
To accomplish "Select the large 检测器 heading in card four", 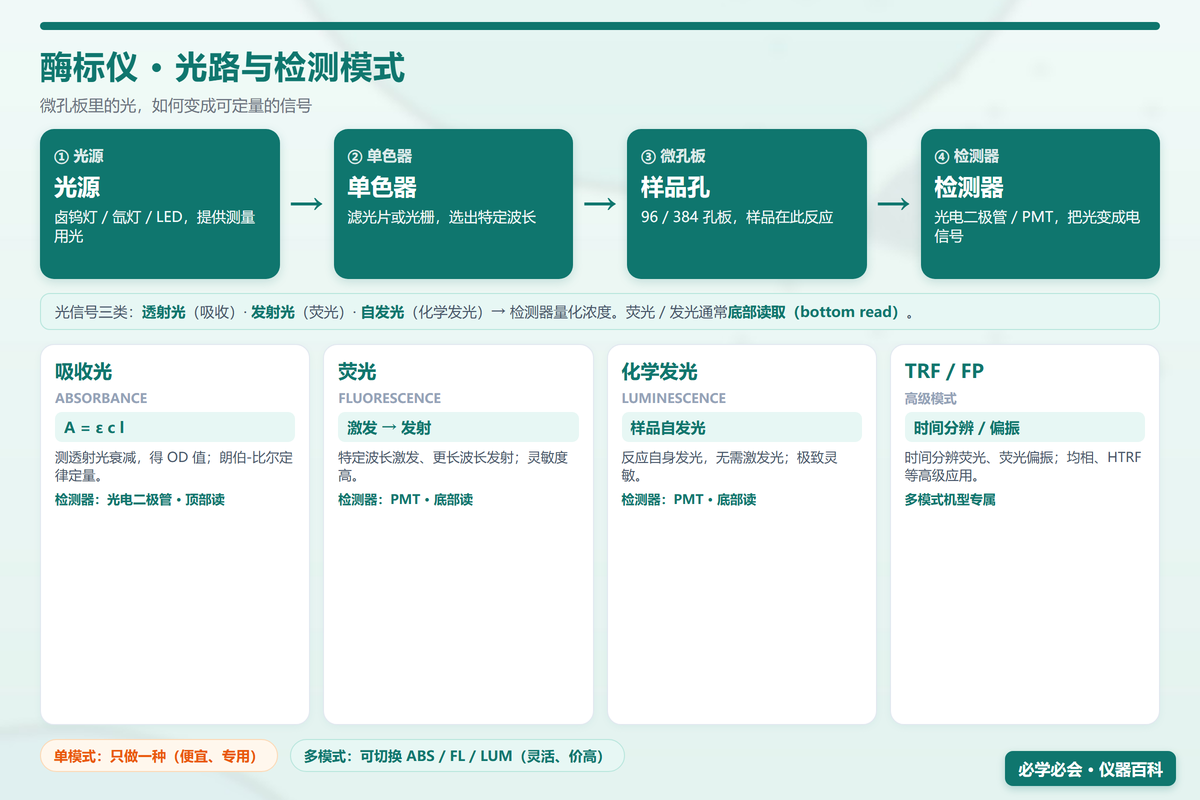I will [x=969, y=187].
